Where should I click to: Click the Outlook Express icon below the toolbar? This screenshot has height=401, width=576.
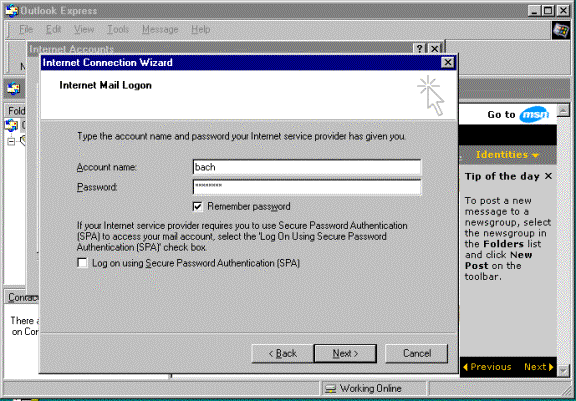[x=14, y=88]
